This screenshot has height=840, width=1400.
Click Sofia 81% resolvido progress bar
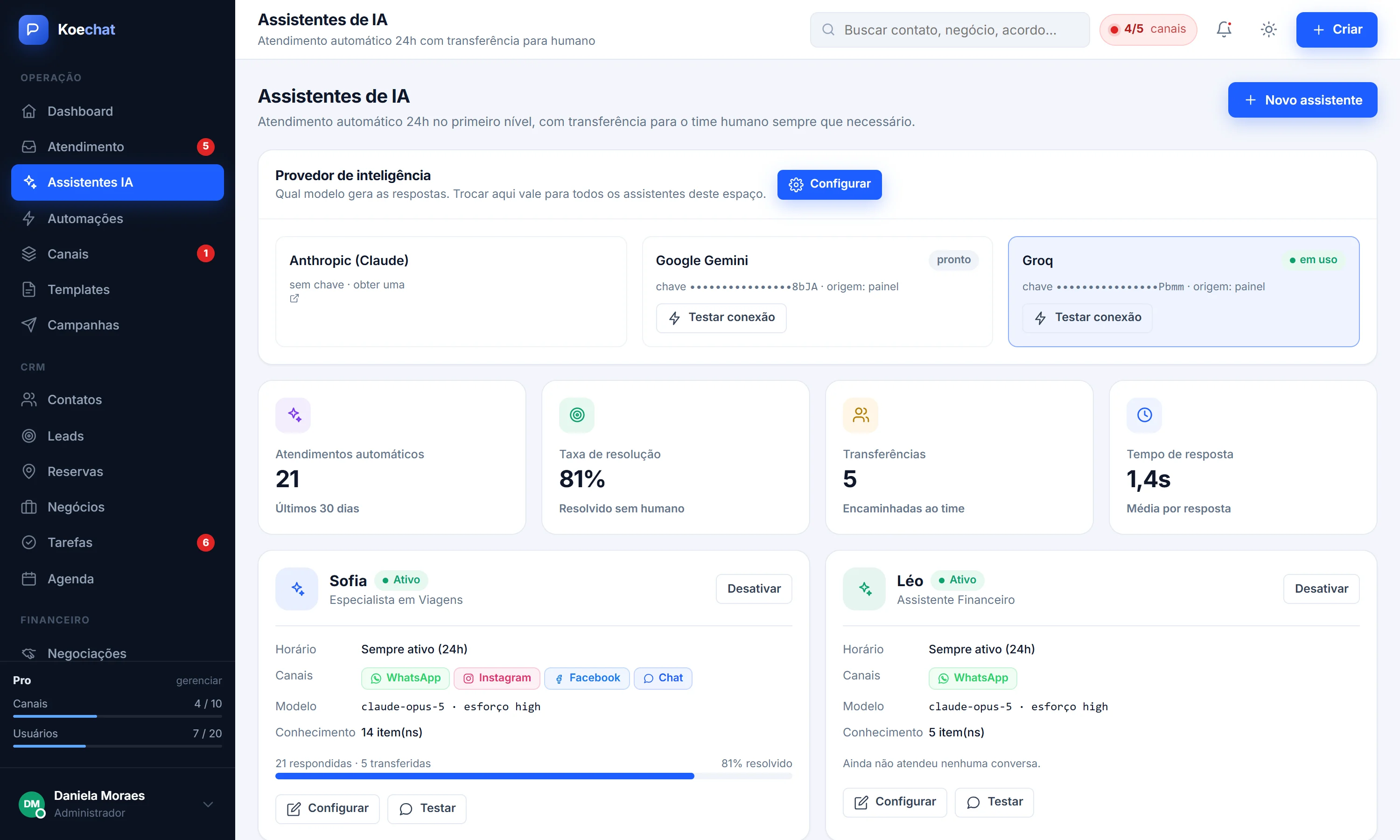533,776
